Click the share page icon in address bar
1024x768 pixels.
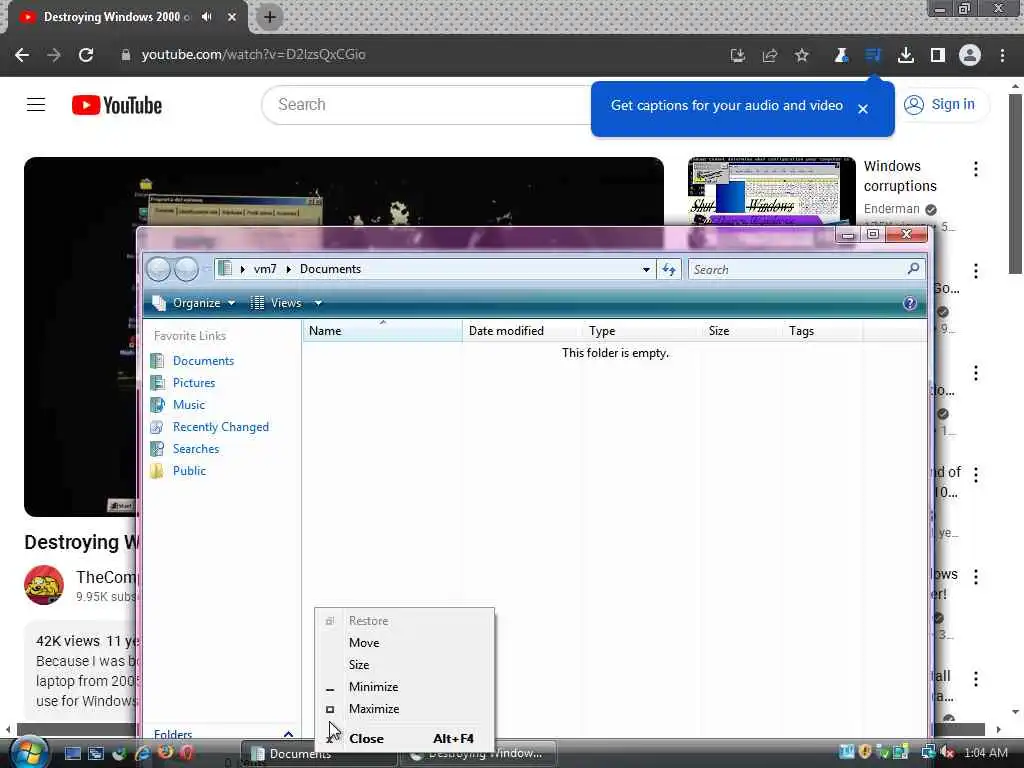click(x=770, y=56)
